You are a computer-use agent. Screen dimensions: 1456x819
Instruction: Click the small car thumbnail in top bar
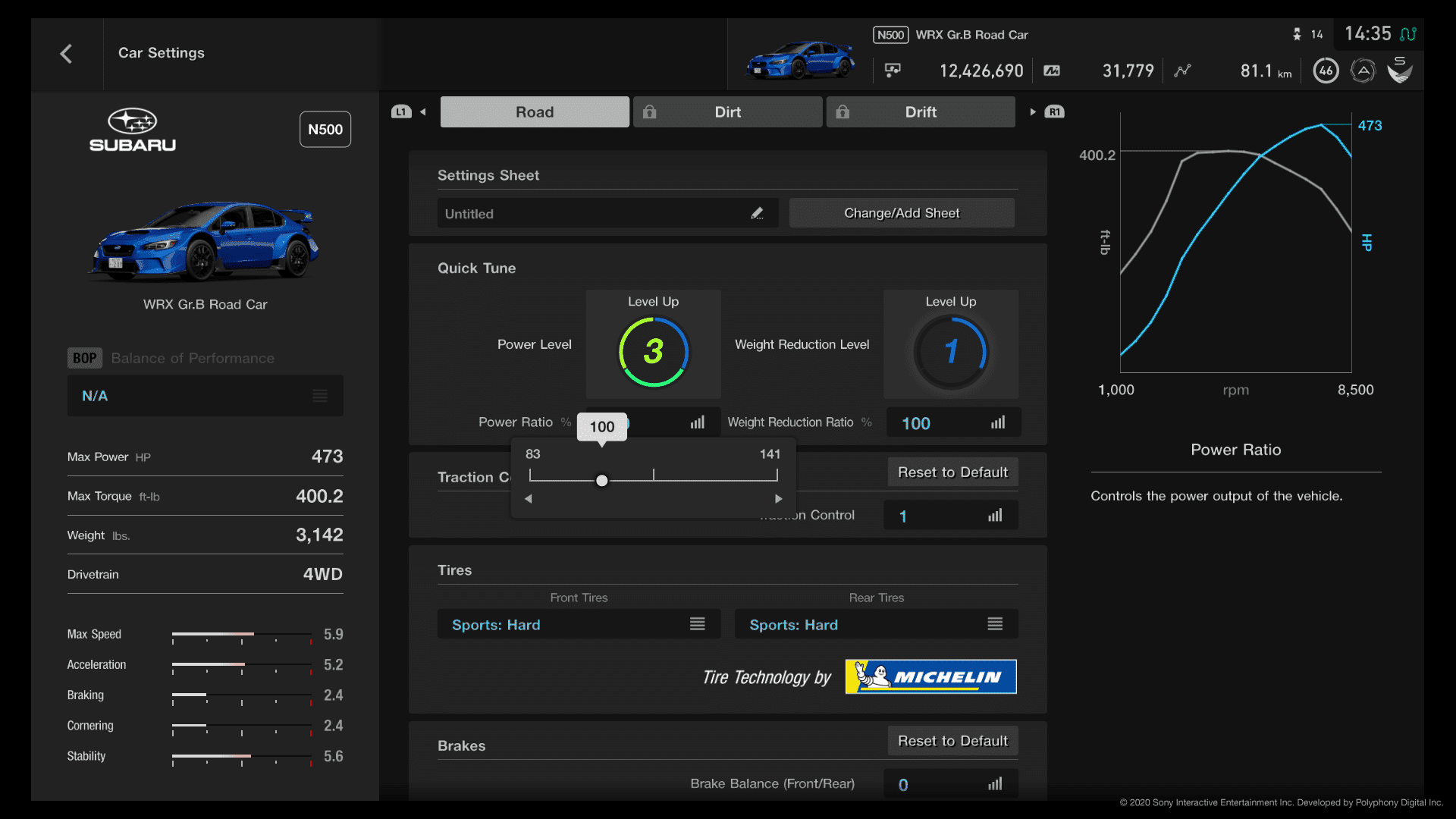(x=800, y=60)
